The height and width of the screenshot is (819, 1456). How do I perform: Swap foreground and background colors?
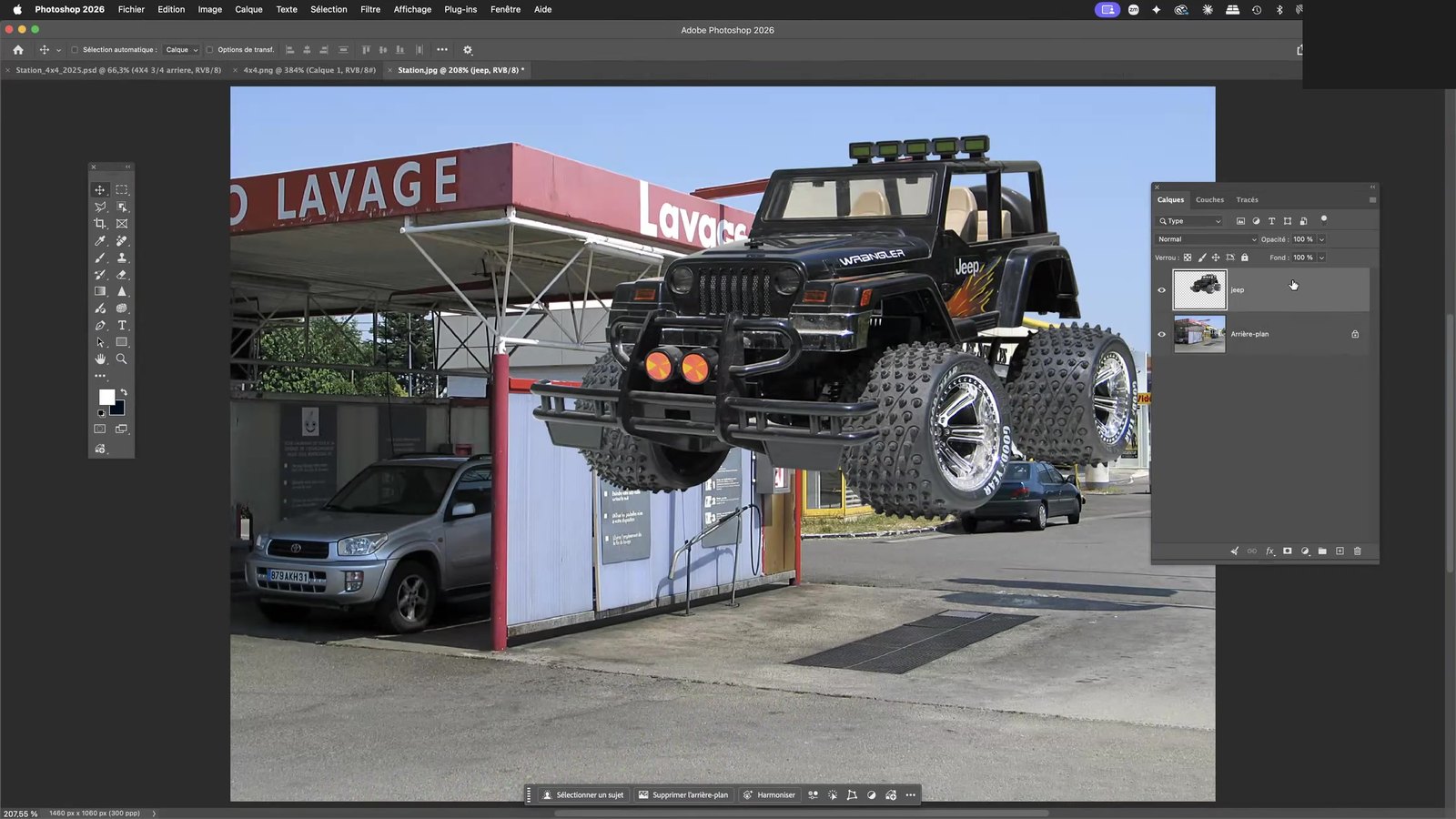124,392
